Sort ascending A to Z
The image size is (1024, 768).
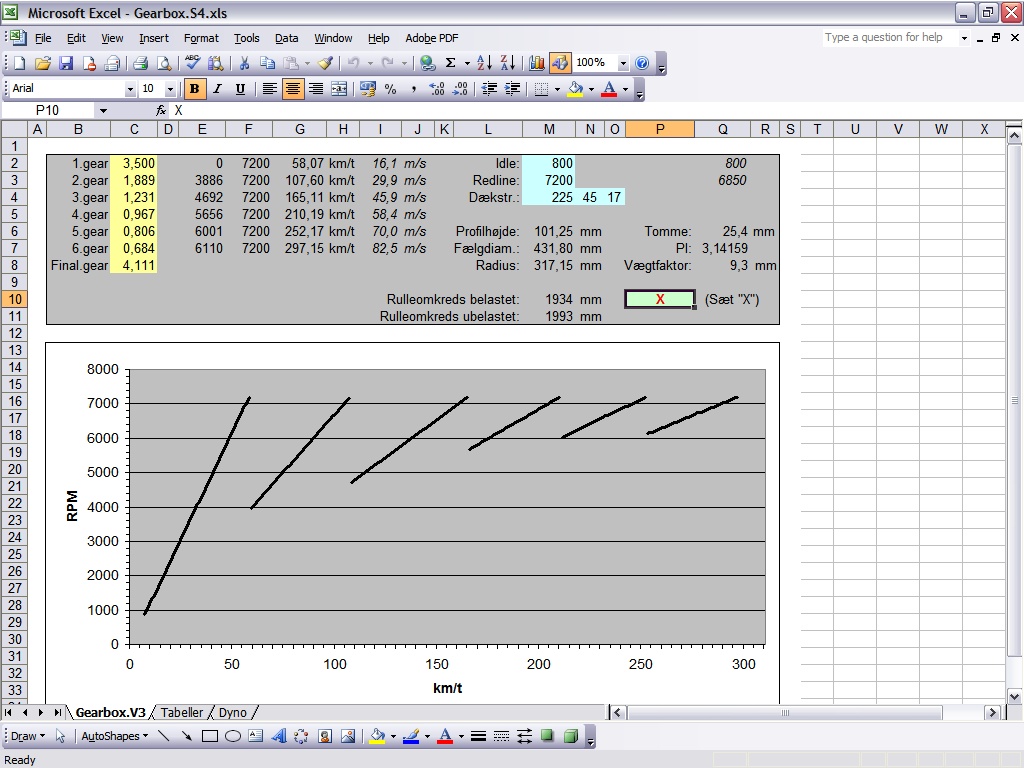pyautogui.click(x=485, y=63)
